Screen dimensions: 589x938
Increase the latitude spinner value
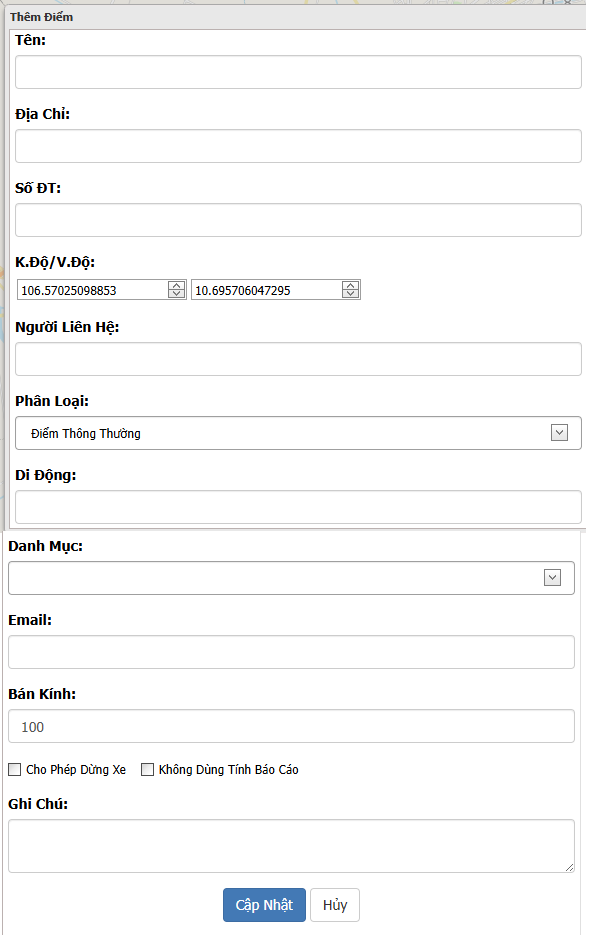pos(350,286)
